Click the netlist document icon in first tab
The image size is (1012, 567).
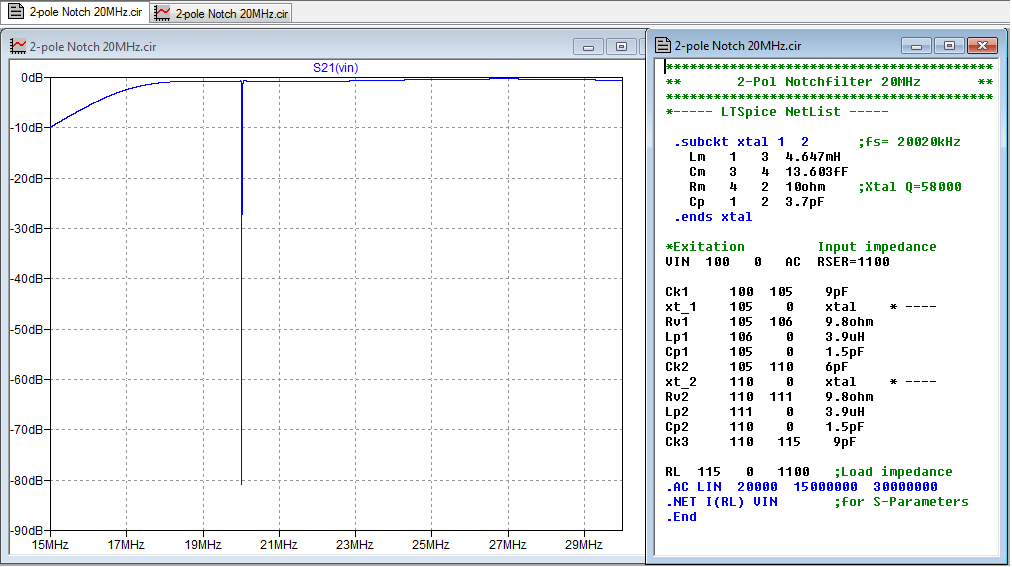[x=16, y=12]
